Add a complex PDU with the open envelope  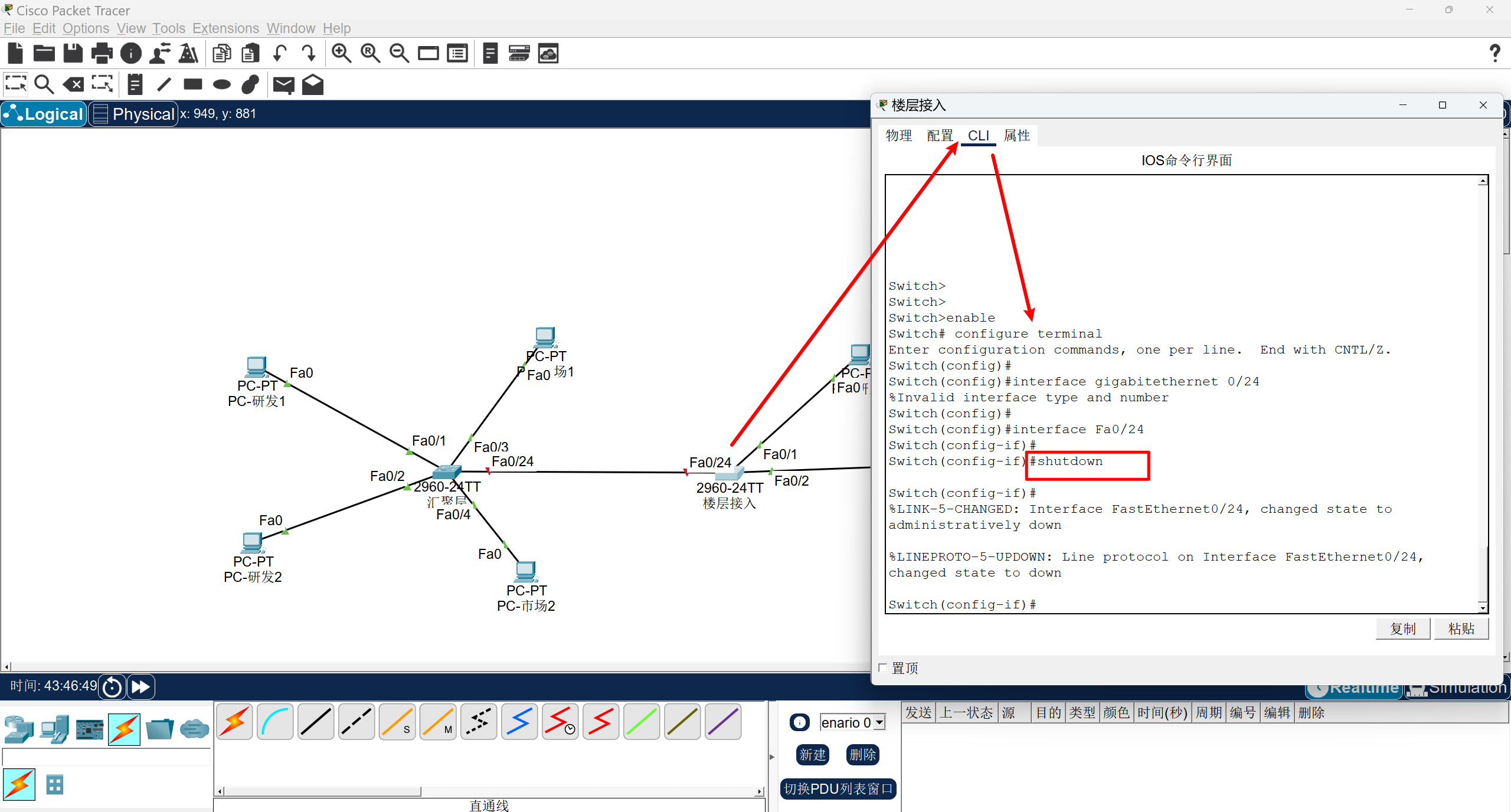coord(313,84)
